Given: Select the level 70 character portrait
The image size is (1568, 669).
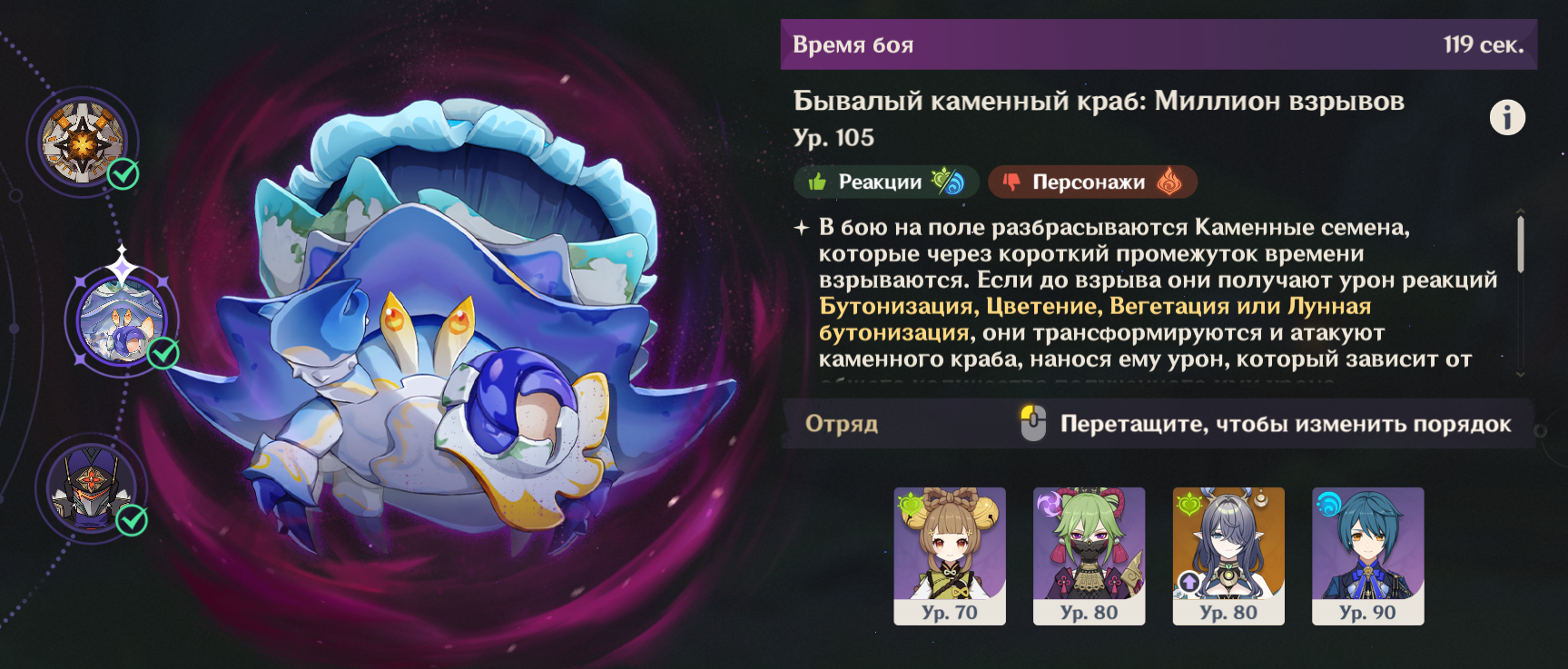Looking at the screenshot, I should click(x=950, y=556).
